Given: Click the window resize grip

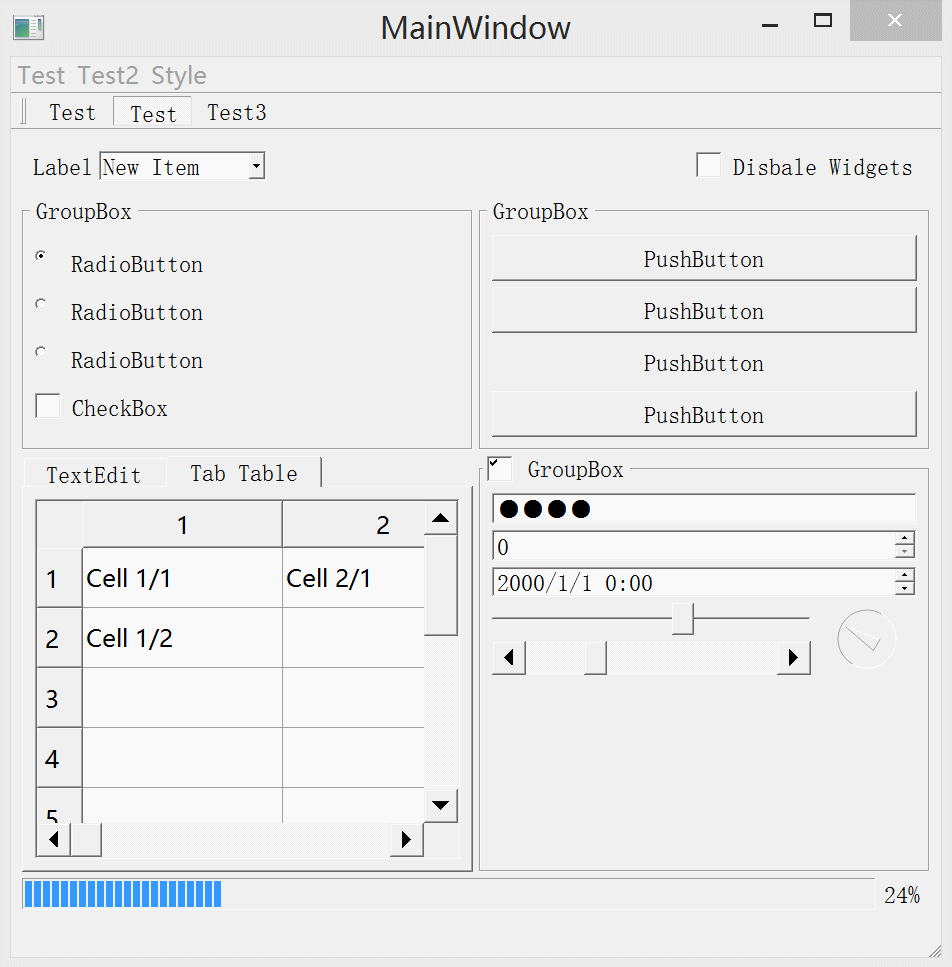Looking at the screenshot, I should click(x=934, y=950).
